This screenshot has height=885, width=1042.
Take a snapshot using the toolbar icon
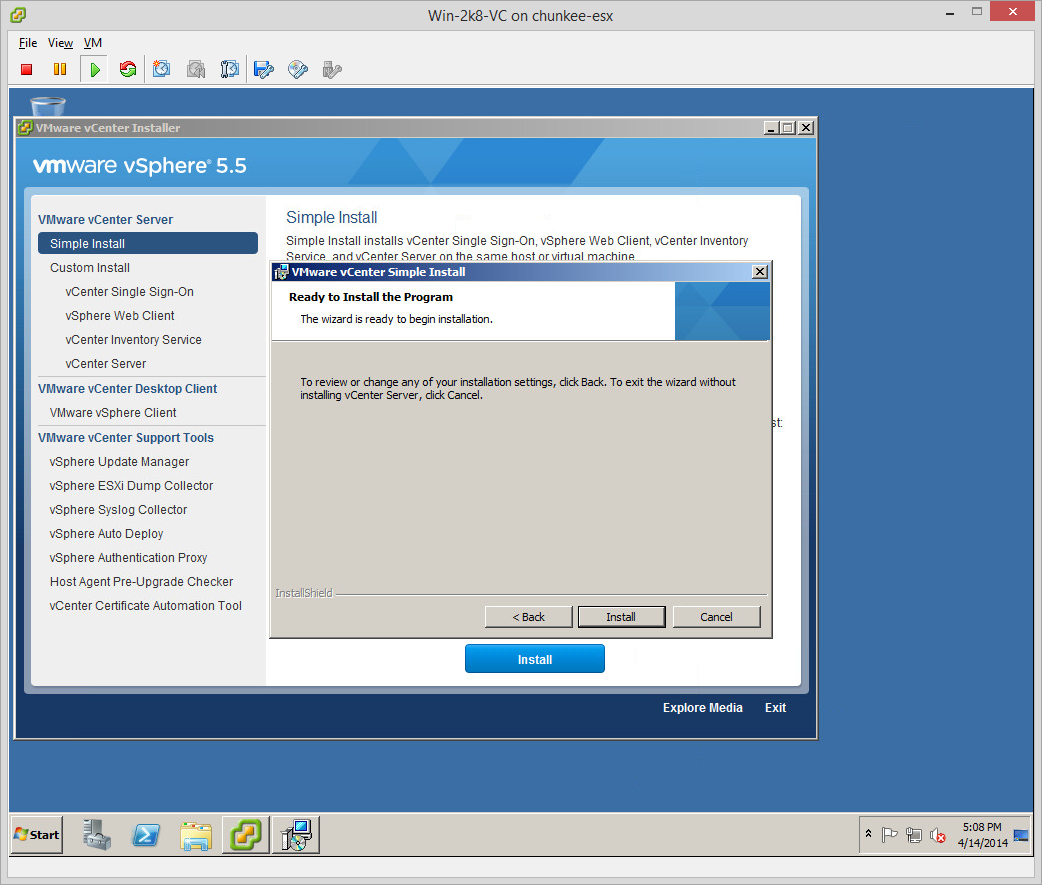pyautogui.click(x=162, y=69)
